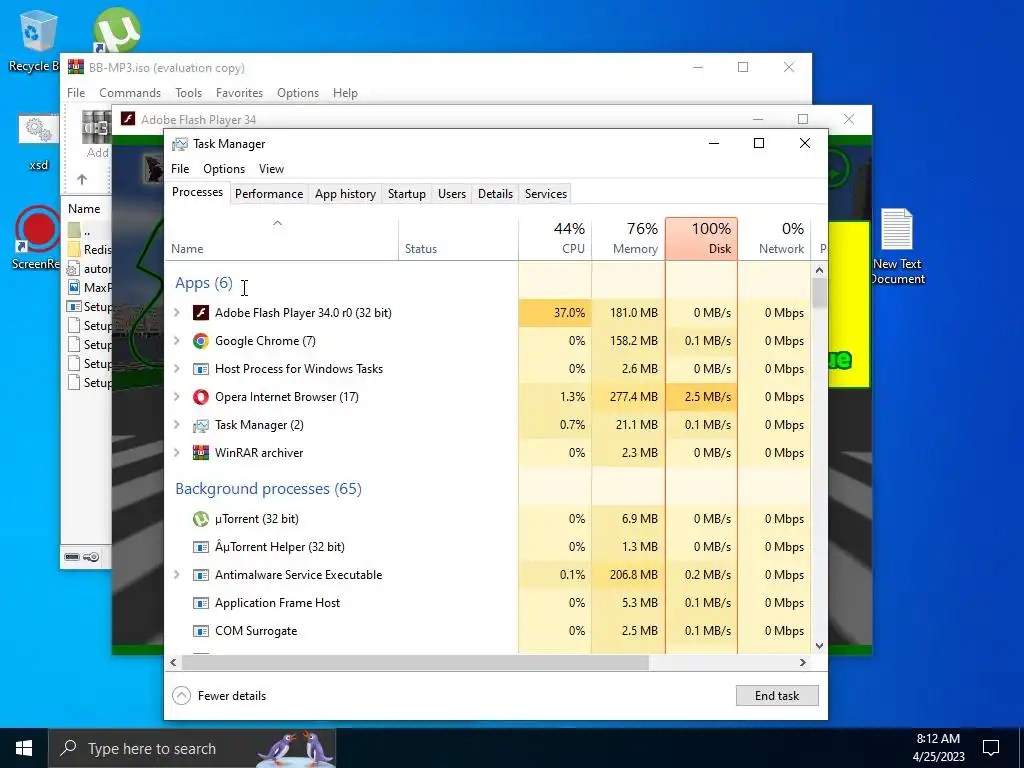Screen dimensions: 1024x768
Task: Click the µTorrent (32 bit) process icon
Action: (200, 519)
